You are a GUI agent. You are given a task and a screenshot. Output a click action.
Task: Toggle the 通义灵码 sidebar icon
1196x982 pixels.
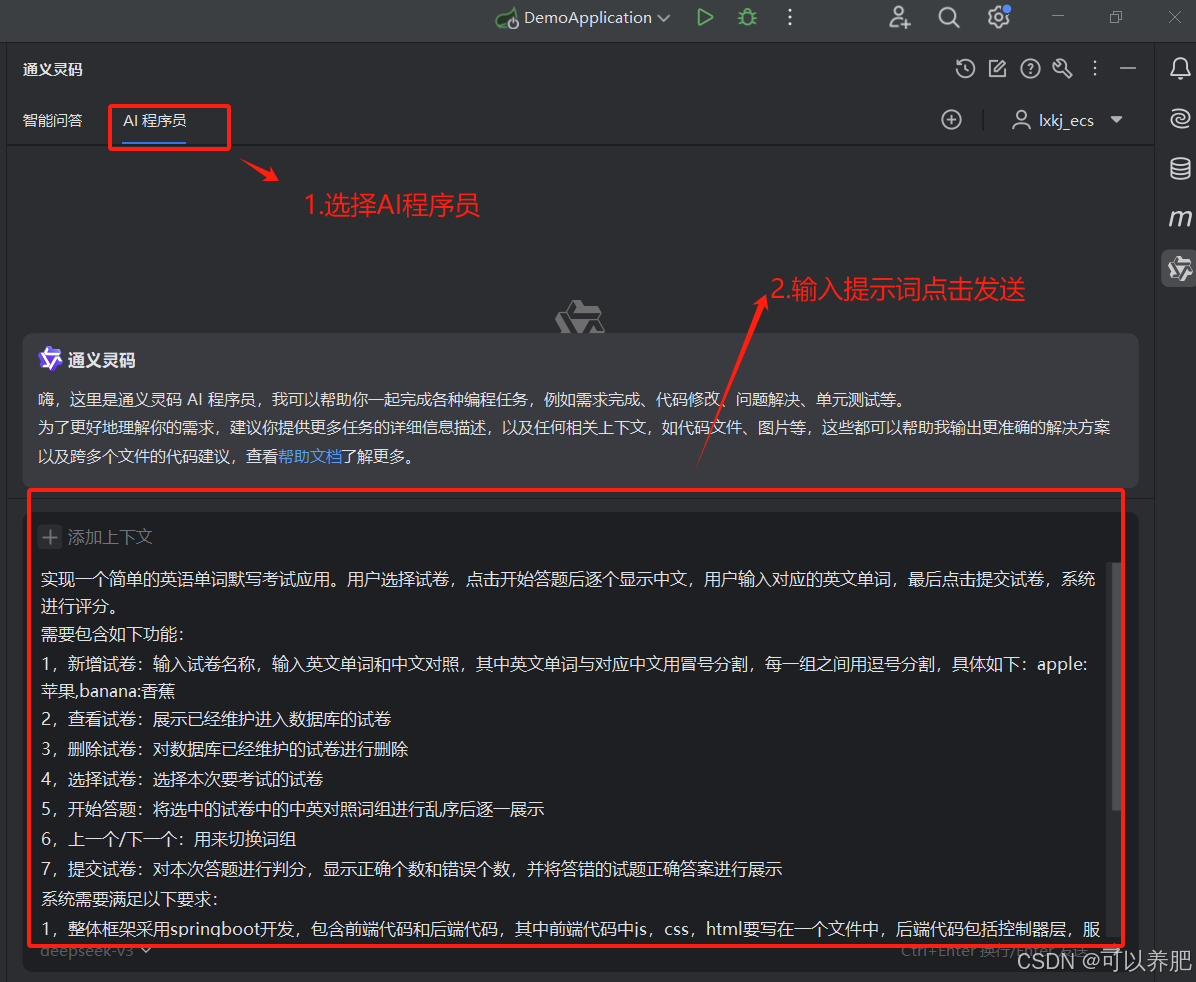point(1179,269)
